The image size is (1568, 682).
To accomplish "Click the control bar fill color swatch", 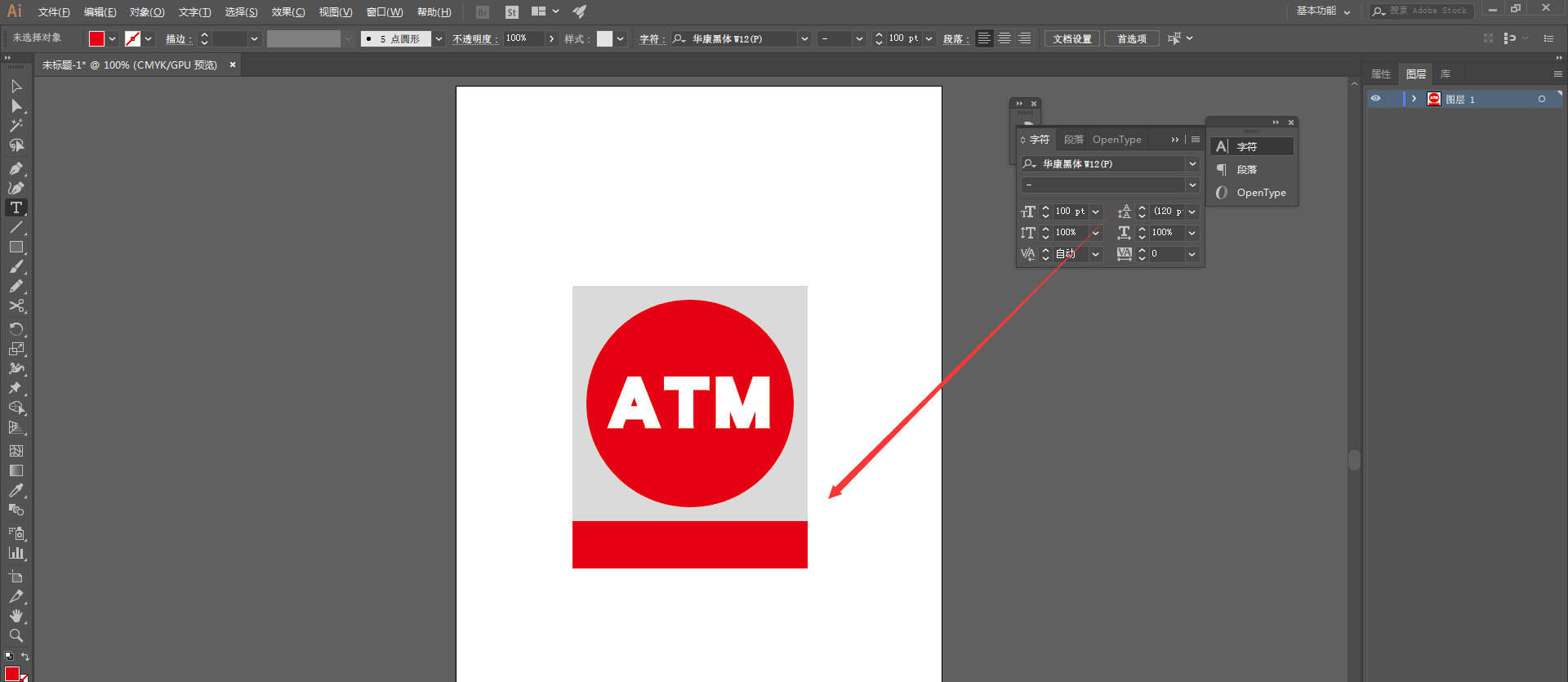I will pyautogui.click(x=96, y=38).
